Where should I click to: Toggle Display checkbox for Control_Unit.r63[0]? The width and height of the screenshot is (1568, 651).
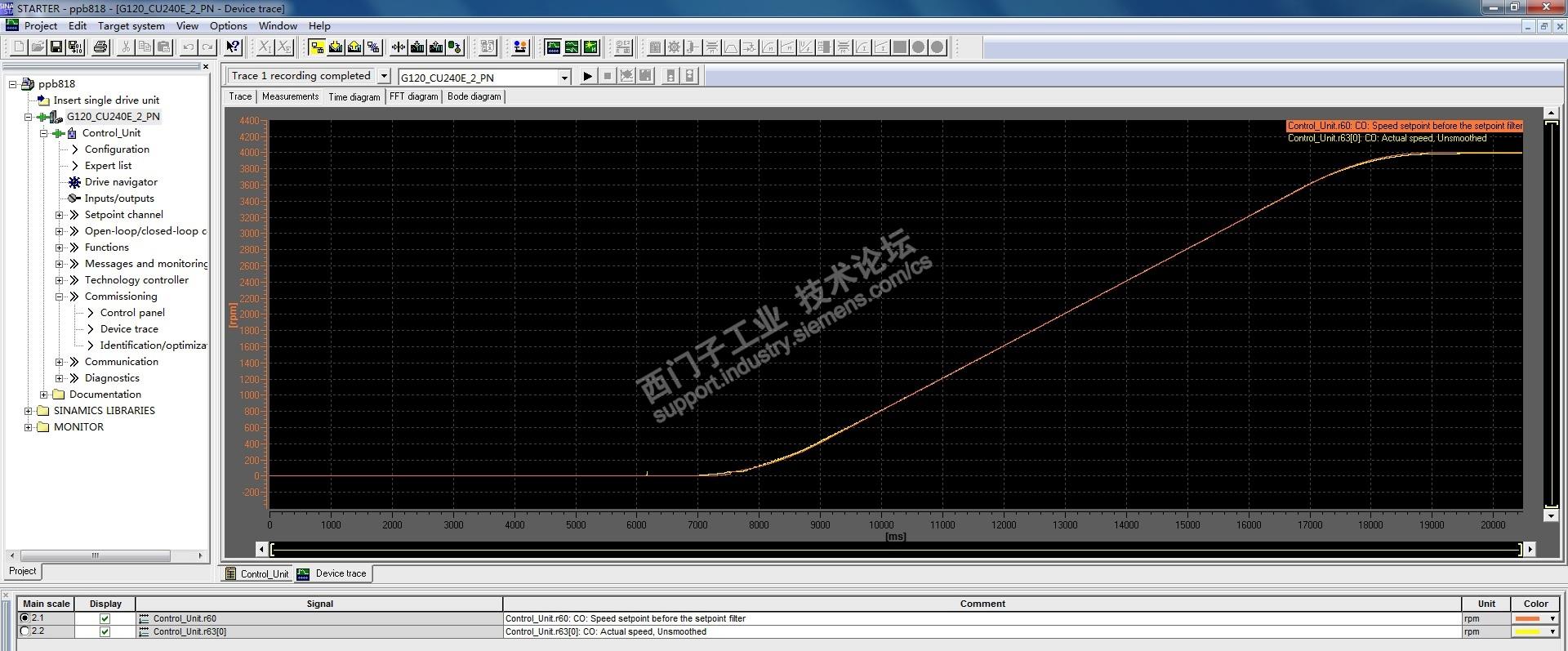105,632
